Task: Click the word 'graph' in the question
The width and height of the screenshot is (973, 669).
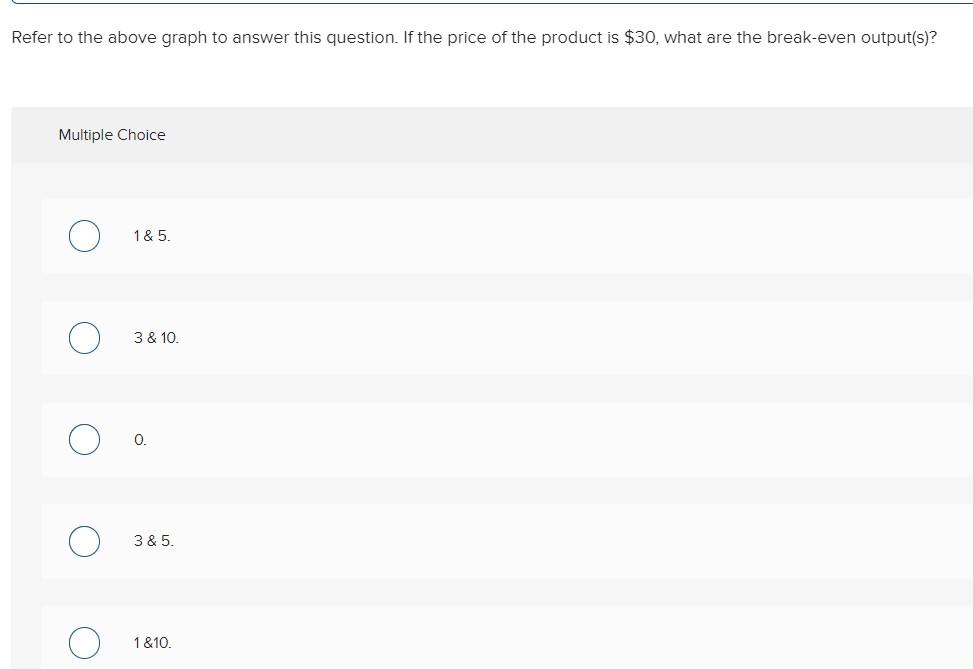Action: pos(184,38)
